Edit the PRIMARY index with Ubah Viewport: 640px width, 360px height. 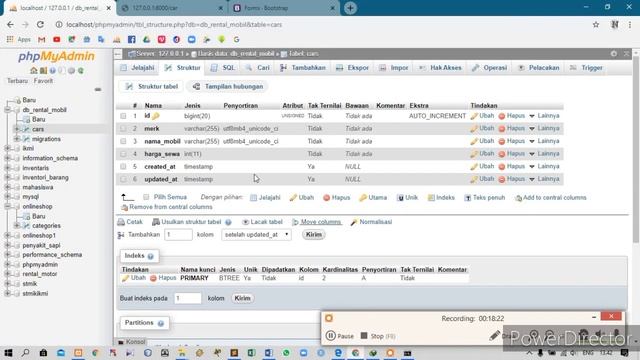click(x=134, y=278)
